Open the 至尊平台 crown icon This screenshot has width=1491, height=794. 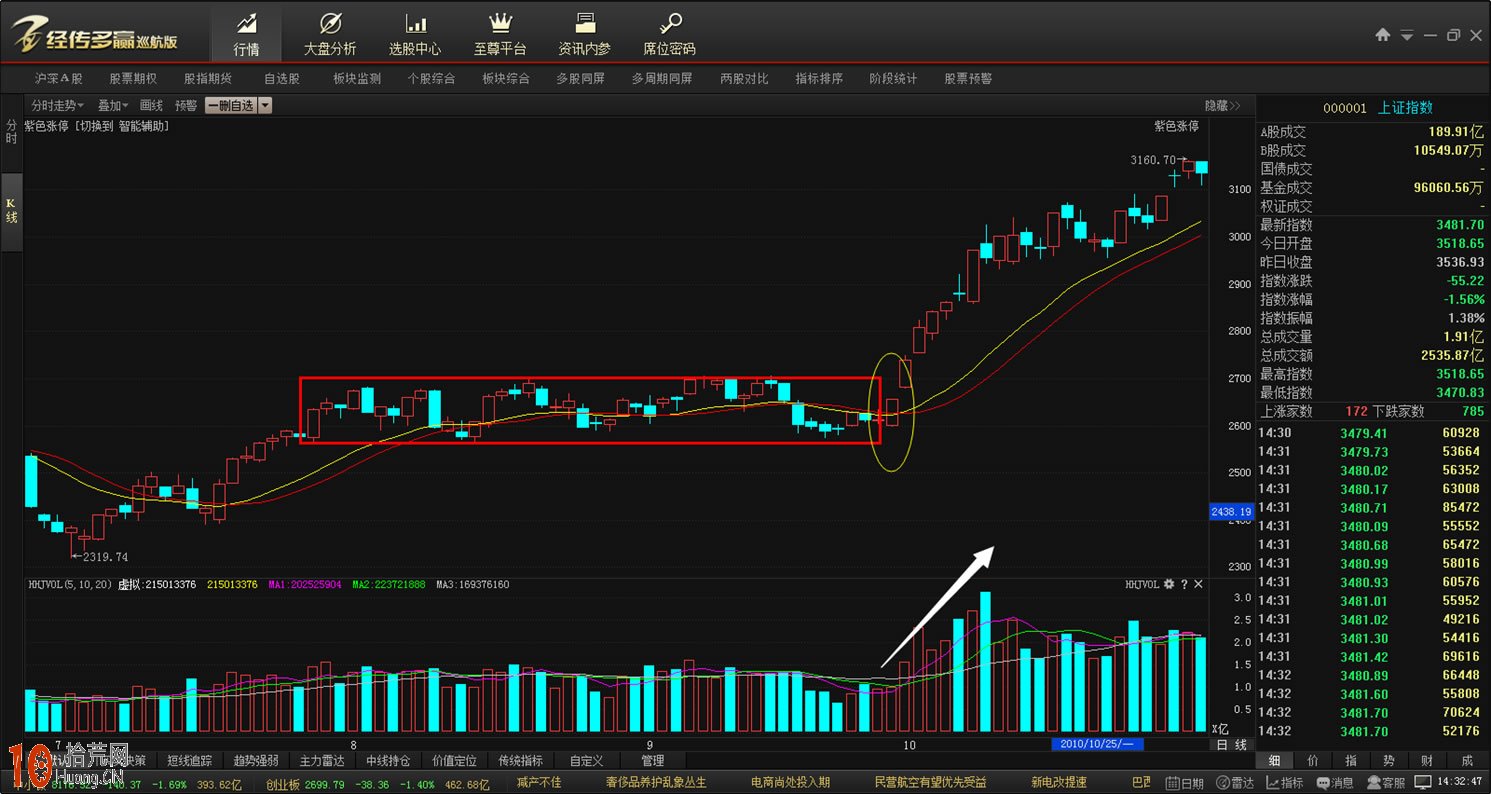(x=500, y=34)
